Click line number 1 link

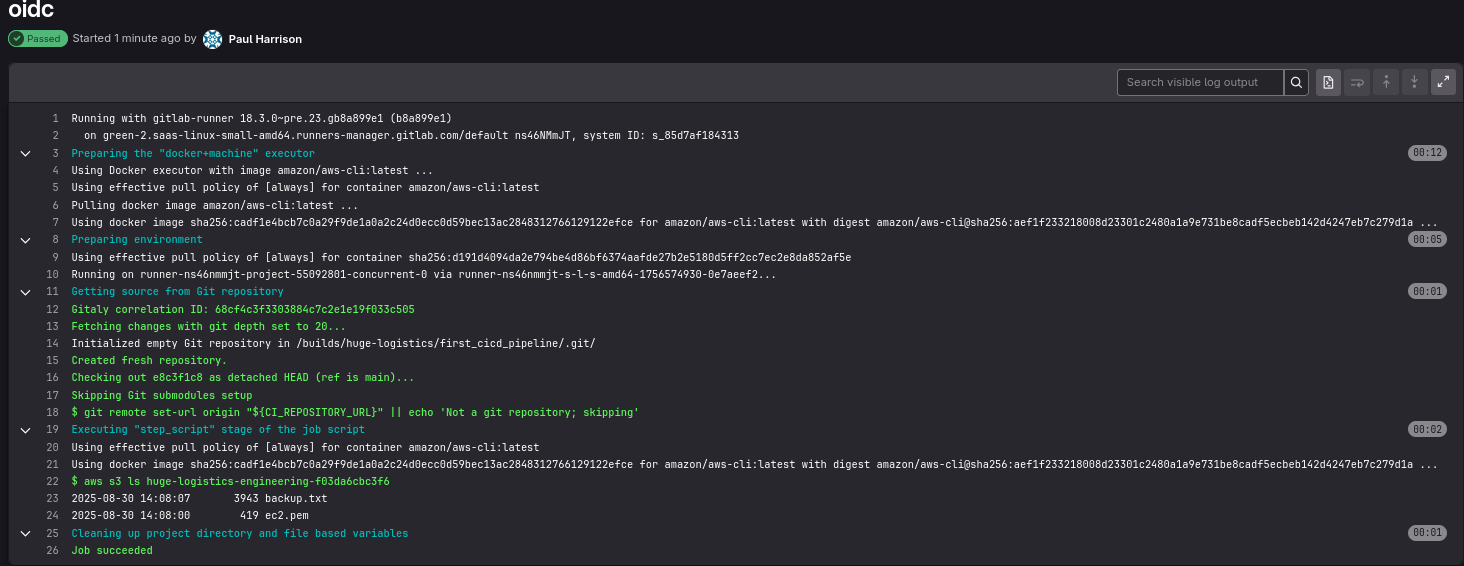coord(56,119)
